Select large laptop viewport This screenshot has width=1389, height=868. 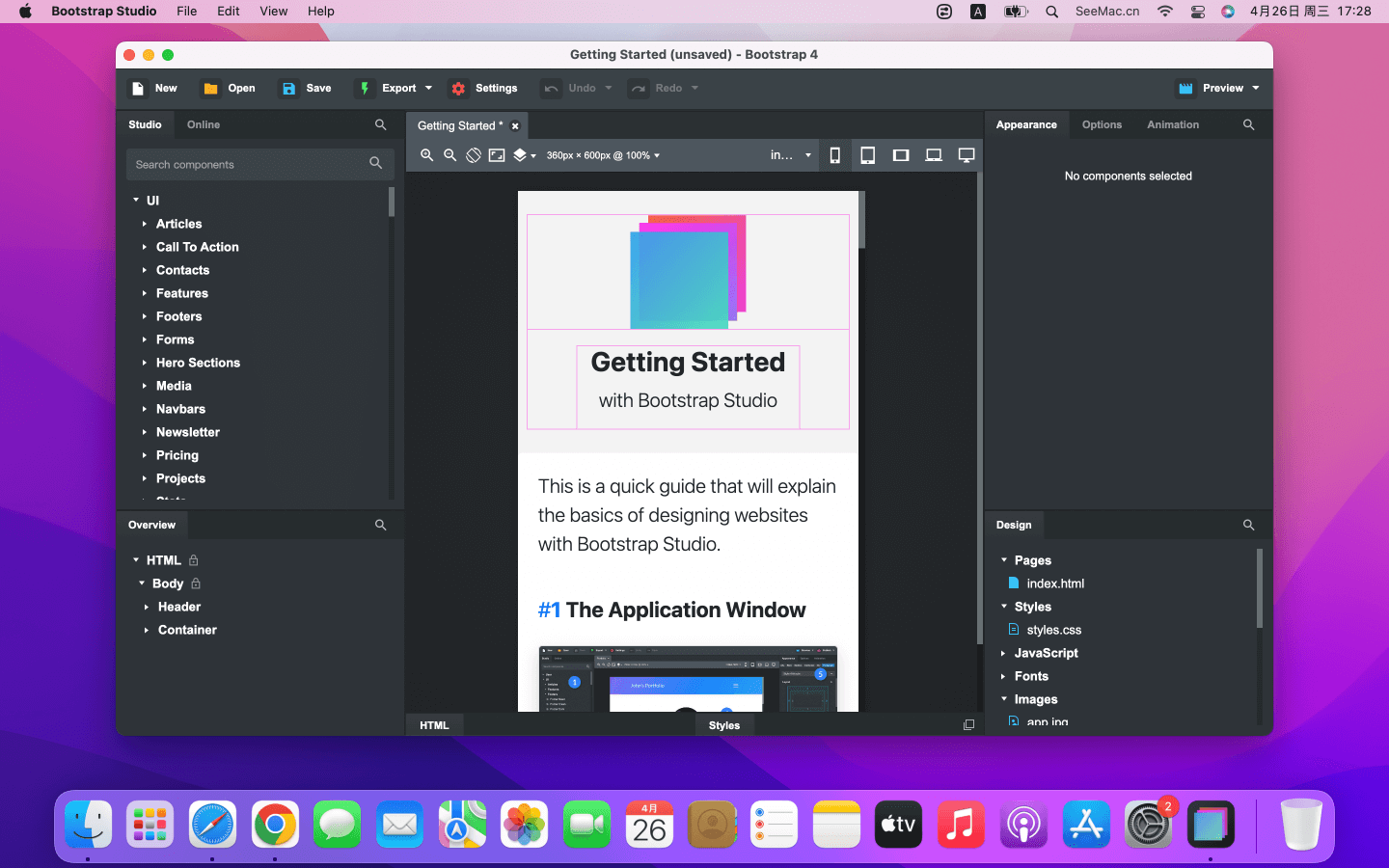(934, 155)
